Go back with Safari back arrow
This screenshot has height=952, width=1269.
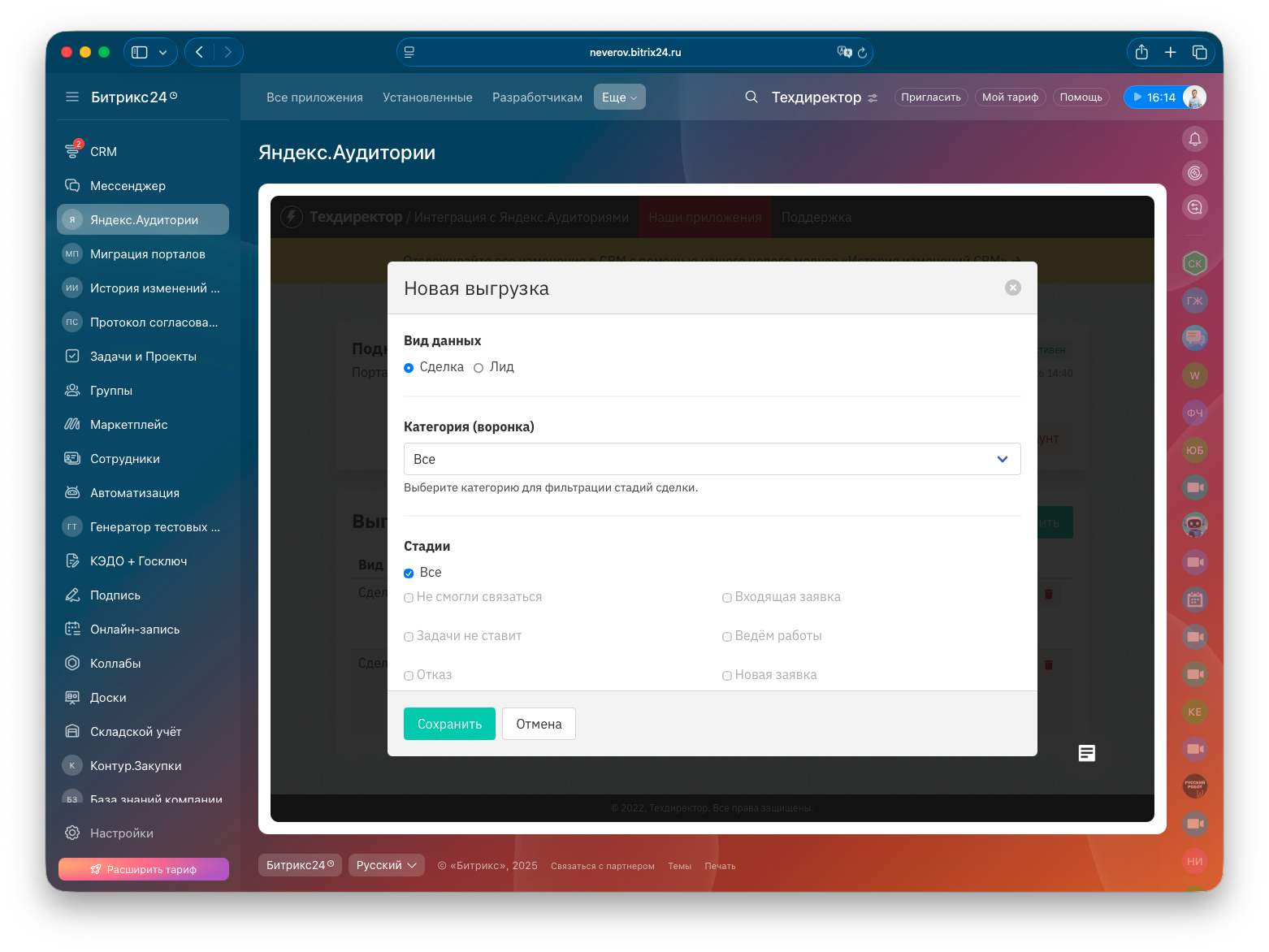pos(200,52)
